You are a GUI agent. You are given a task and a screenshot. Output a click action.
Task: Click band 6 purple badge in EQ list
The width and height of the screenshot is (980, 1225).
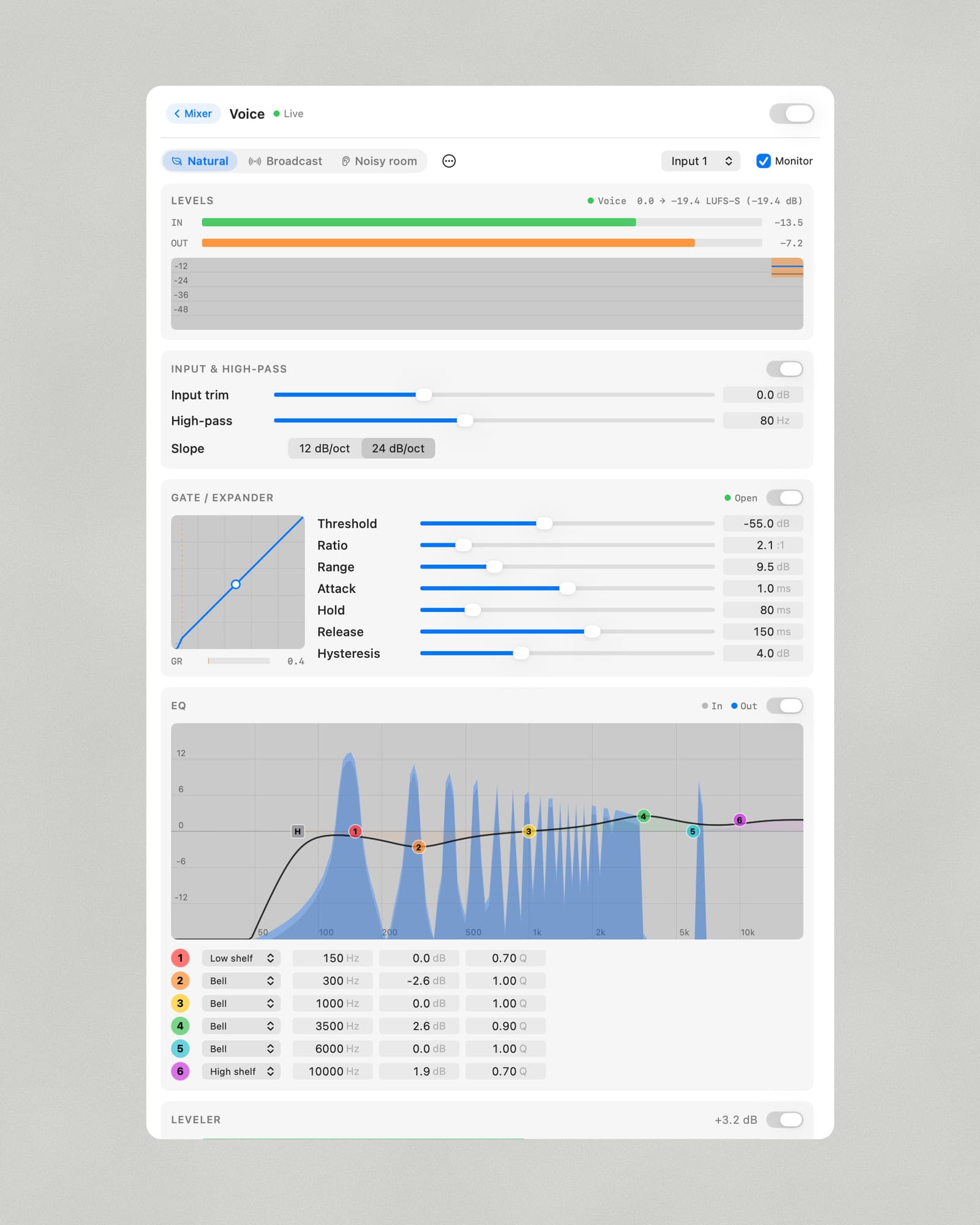pos(180,1071)
